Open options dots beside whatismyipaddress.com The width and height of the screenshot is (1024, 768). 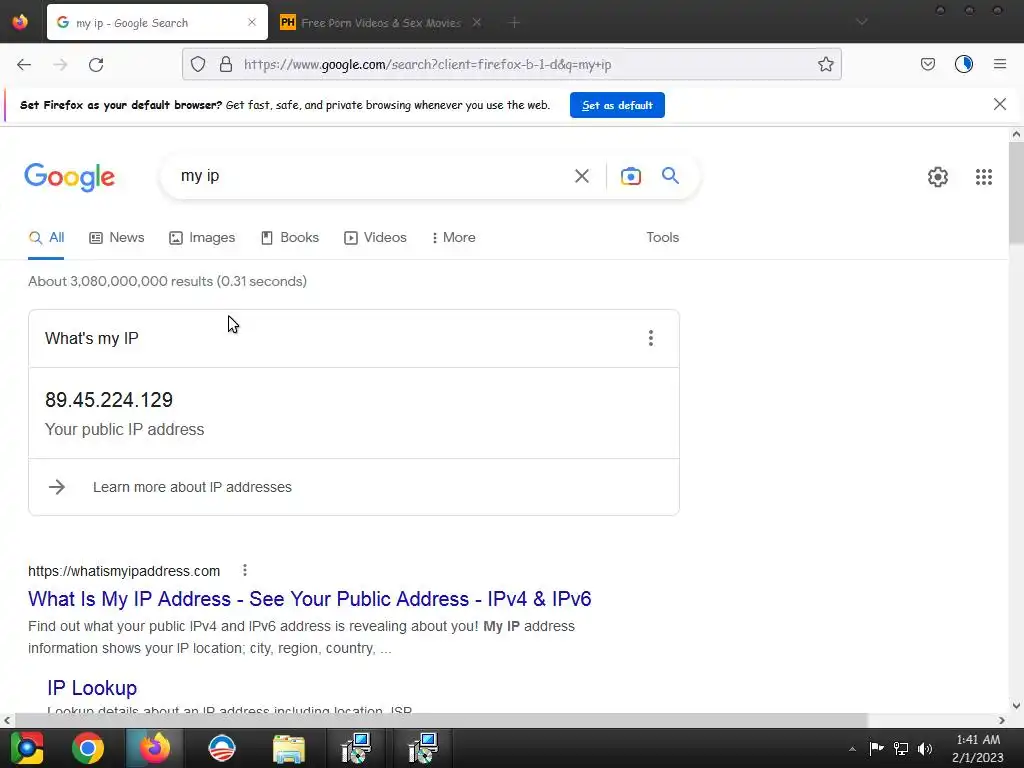click(x=245, y=570)
